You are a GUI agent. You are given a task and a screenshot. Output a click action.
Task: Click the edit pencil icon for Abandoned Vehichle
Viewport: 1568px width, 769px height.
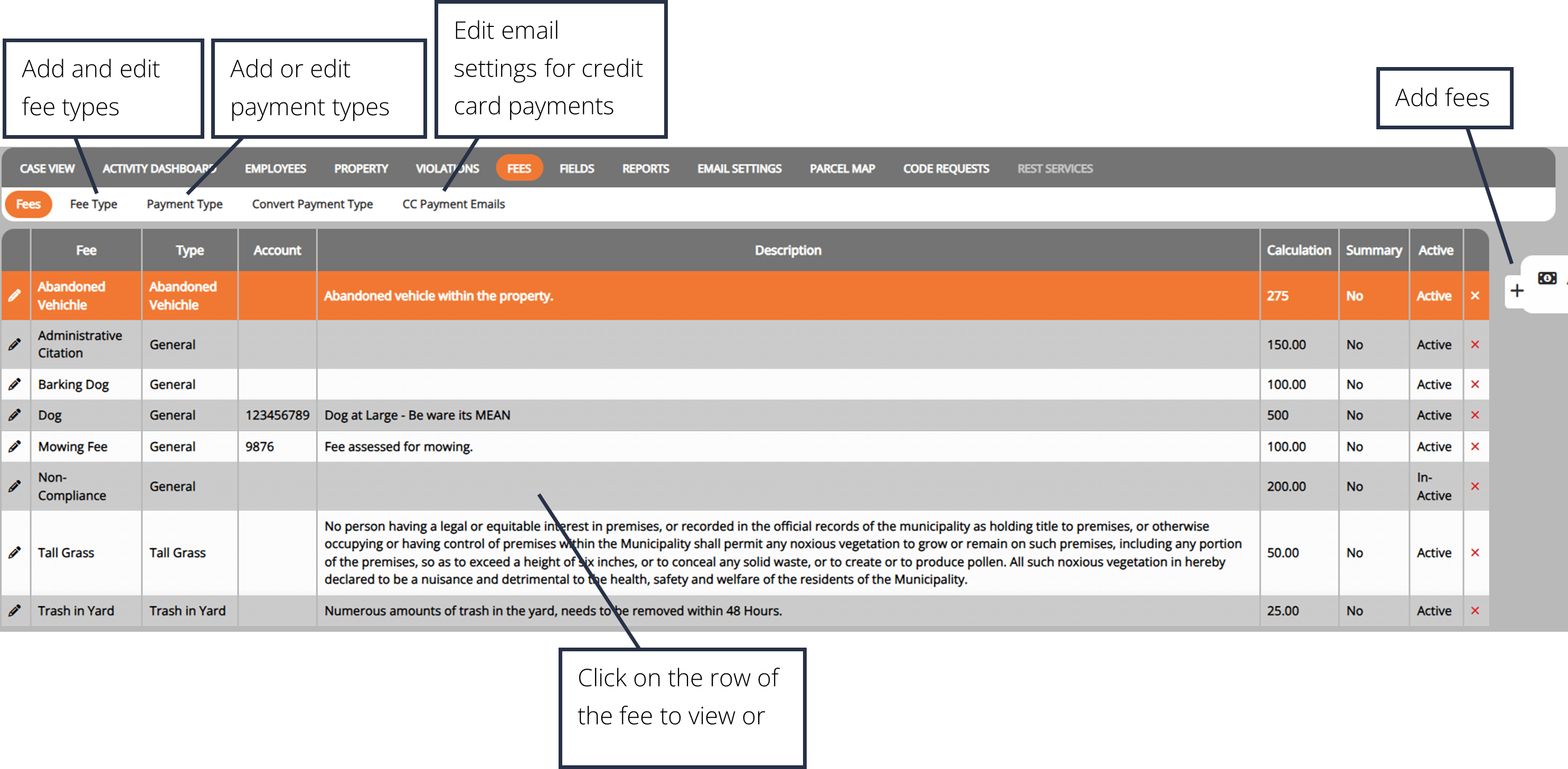[x=15, y=296]
